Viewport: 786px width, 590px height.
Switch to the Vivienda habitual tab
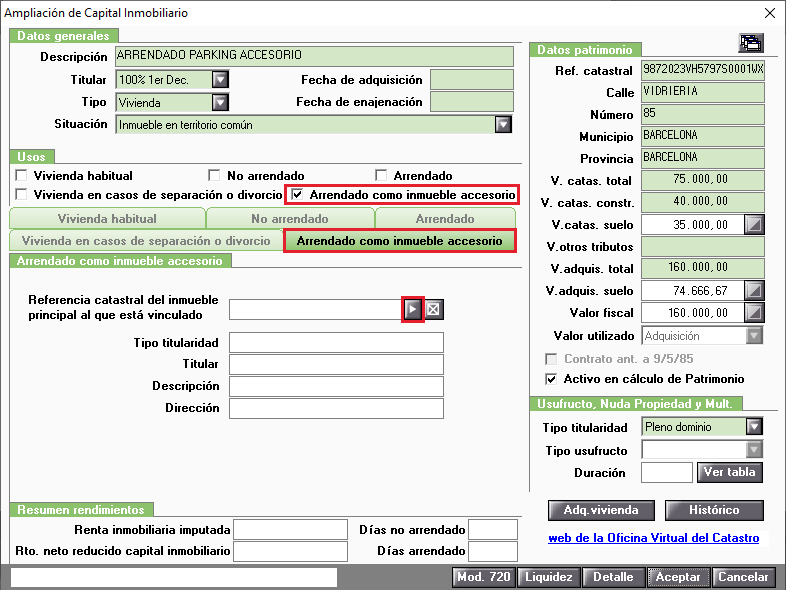coord(107,219)
